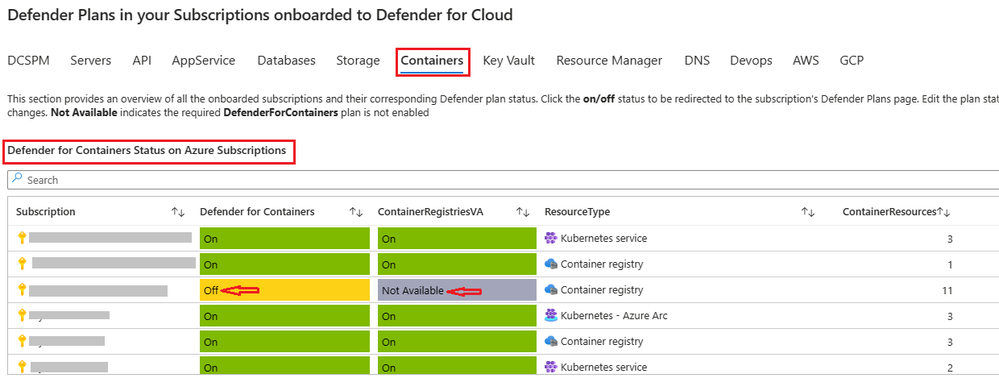
Task: Switch to the AWS tab
Action: coord(806,61)
